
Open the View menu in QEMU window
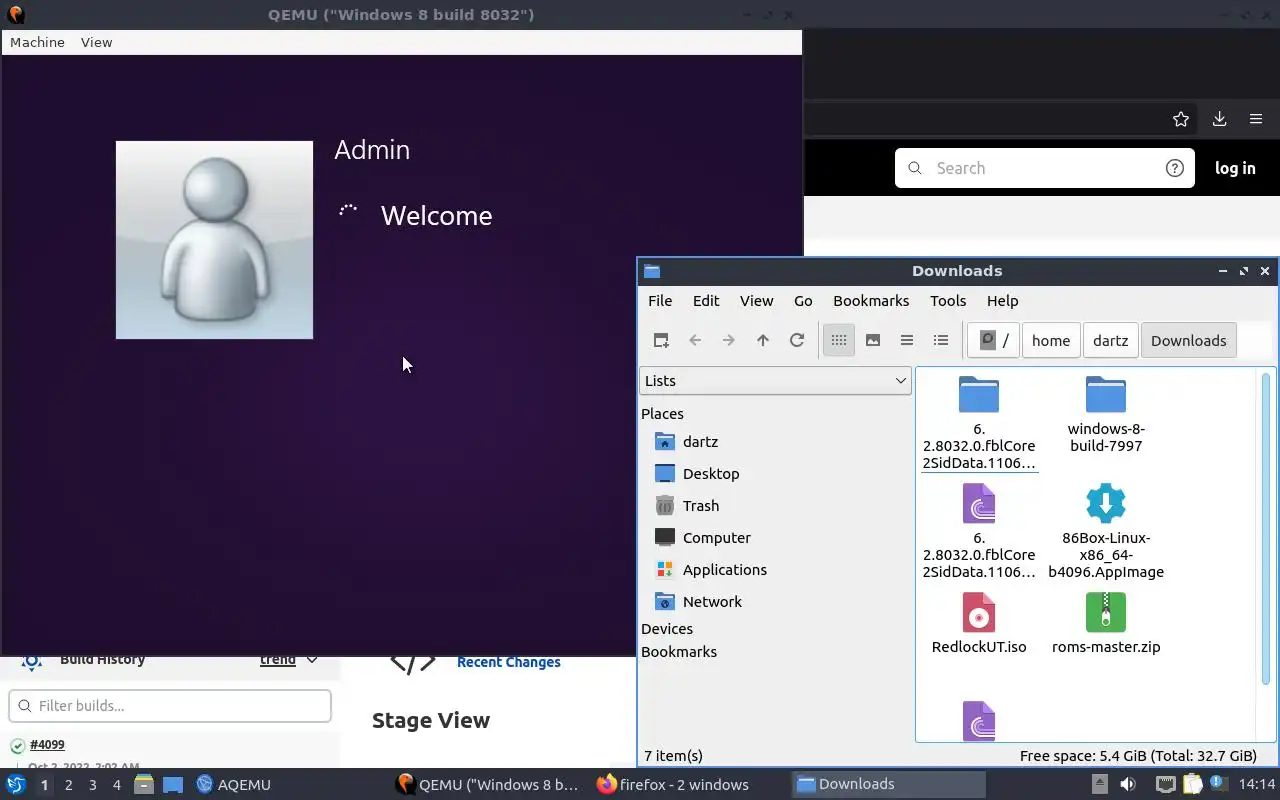[x=96, y=42]
